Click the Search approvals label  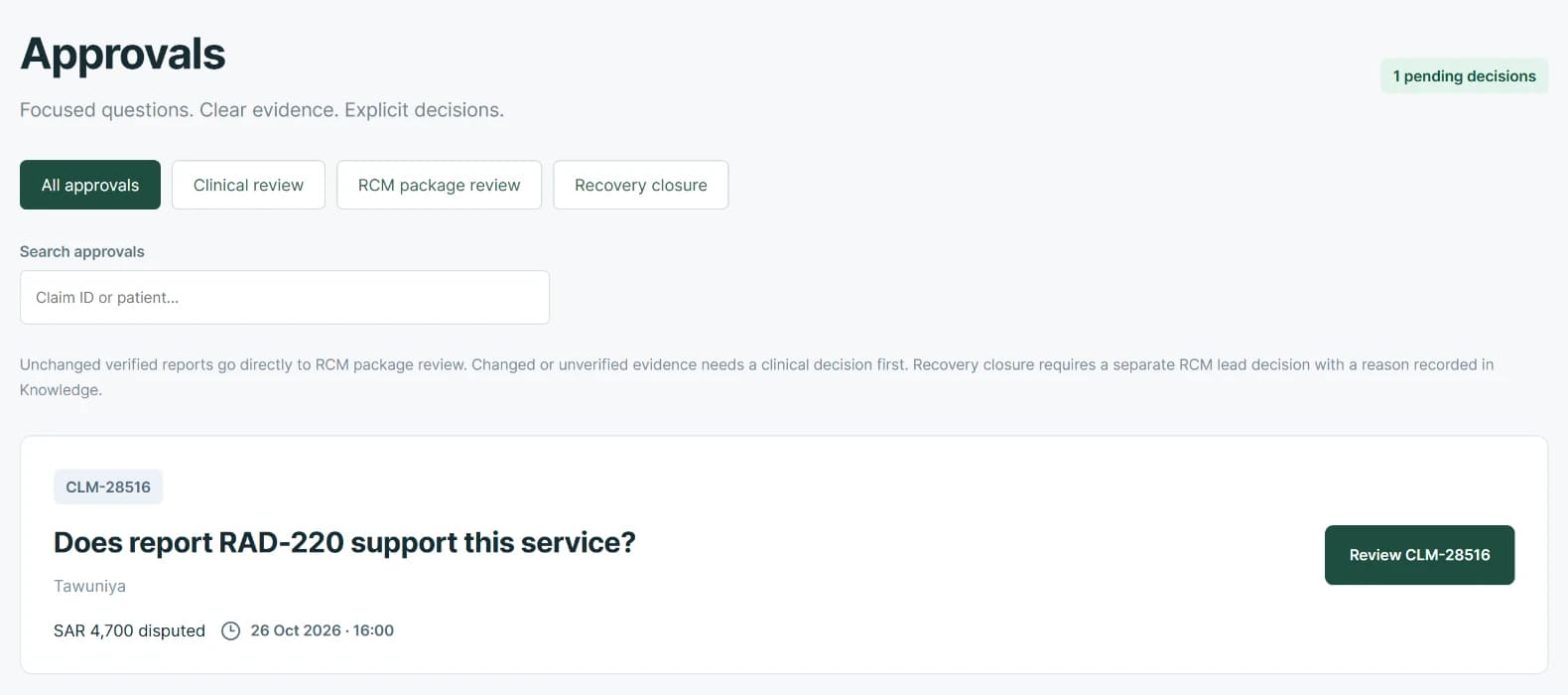pyautogui.click(x=82, y=251)
